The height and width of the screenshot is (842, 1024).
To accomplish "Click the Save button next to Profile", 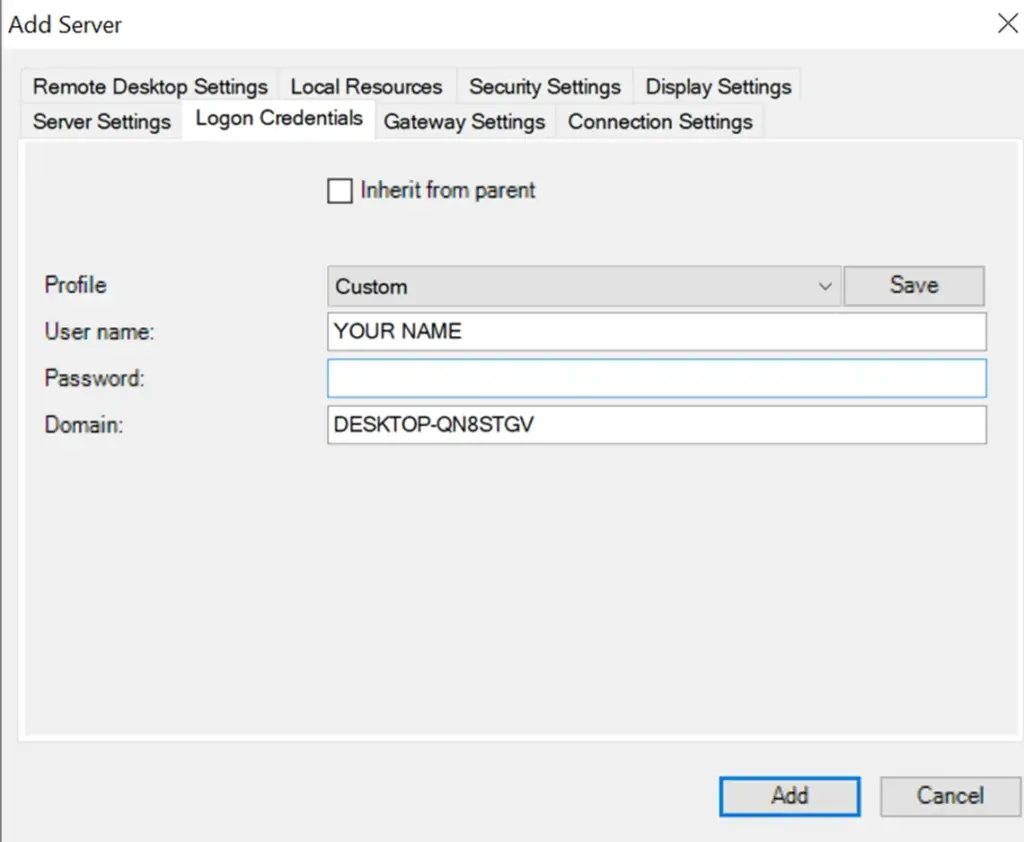I will click(913, 285).
